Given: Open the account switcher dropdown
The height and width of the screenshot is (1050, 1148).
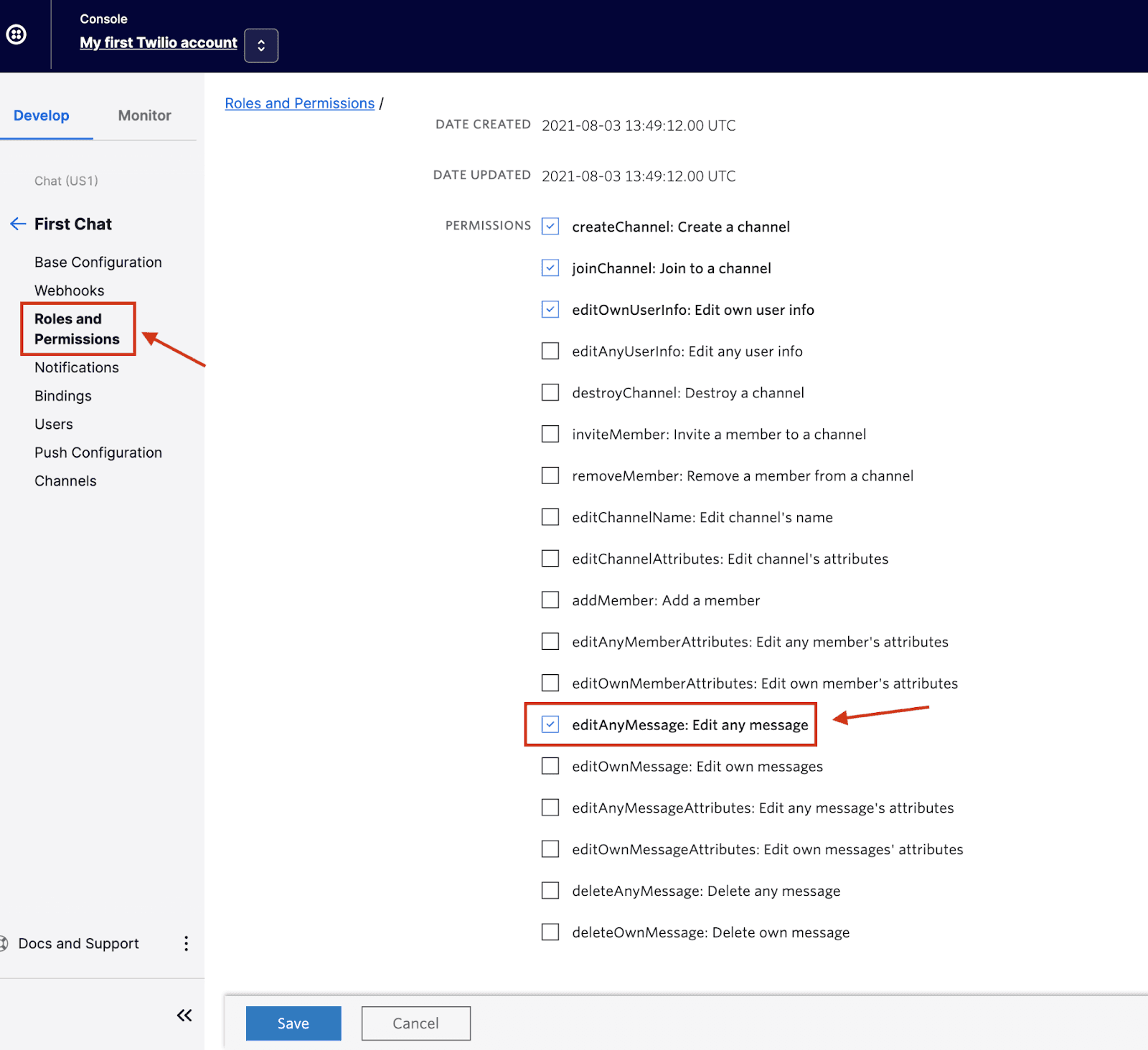Looking at the screenshot, I should pos(260,44).
